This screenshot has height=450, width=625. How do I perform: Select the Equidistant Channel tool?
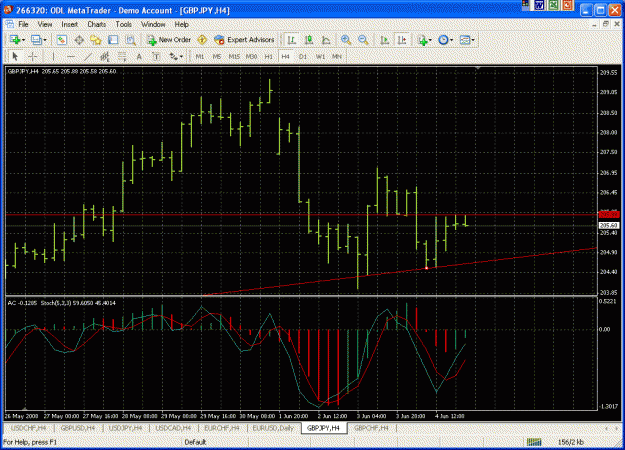tap(105, 57)
